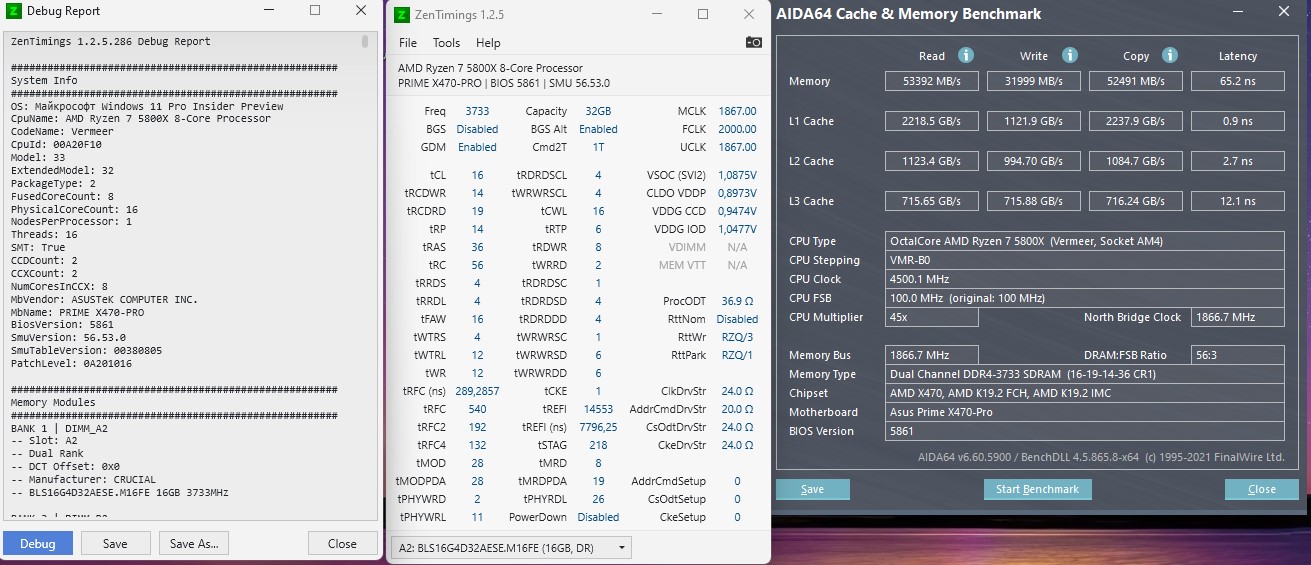Click the ProcODT value 36.9 Ω
This screenshot has height=565, width=1311.
737,301
